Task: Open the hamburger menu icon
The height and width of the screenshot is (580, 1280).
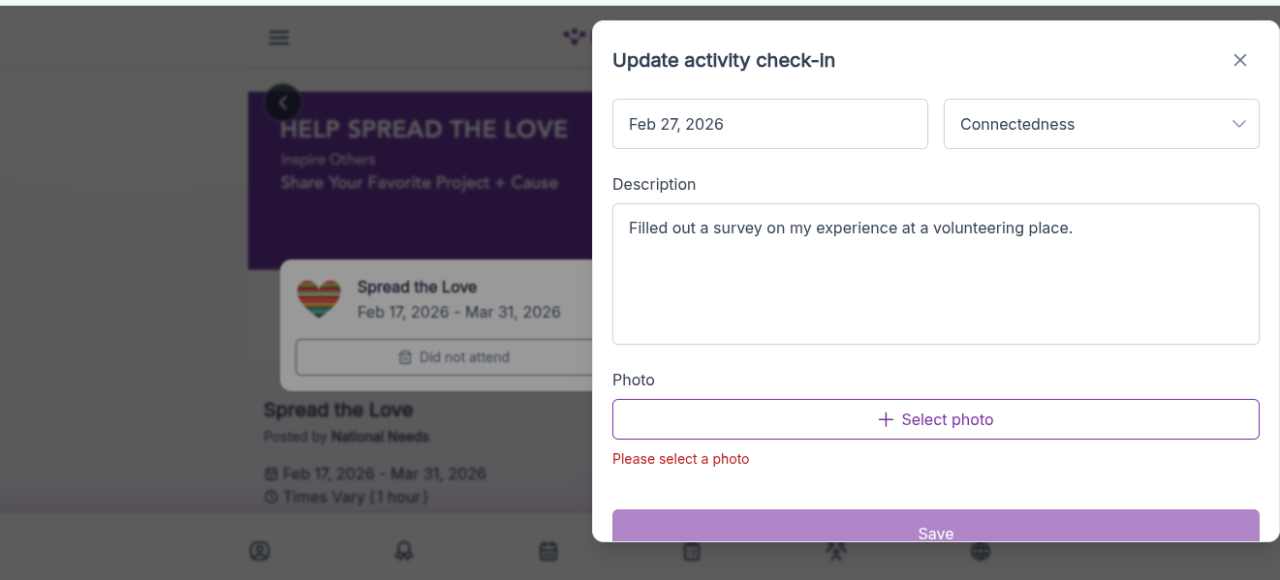Action: tap(279, 38)
